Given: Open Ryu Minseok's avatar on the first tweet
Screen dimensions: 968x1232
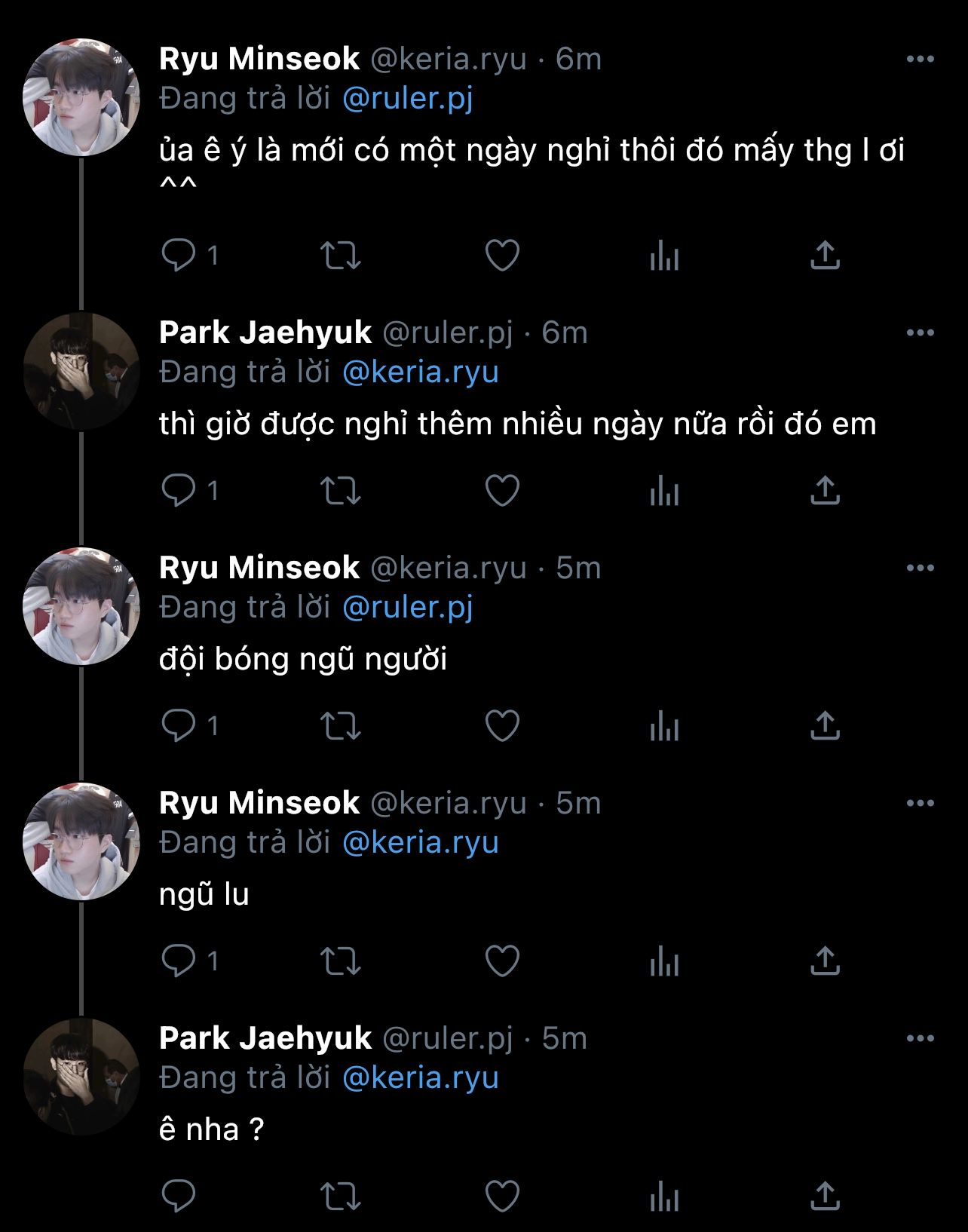Looking at the screenshot, I should (x=81, y=97).
